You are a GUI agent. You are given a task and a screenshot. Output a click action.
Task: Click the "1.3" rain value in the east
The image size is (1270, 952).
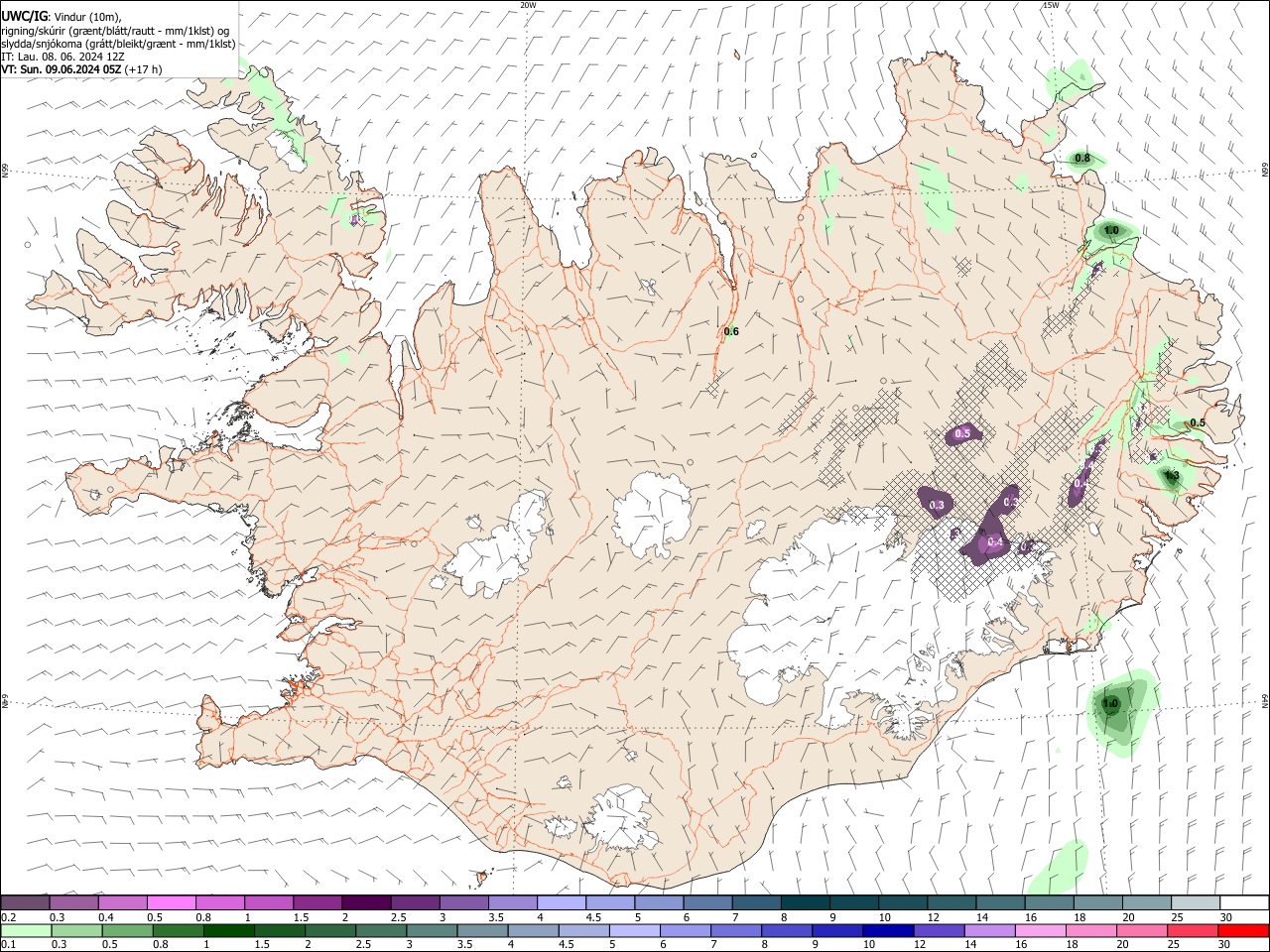tap(1172, 476)
